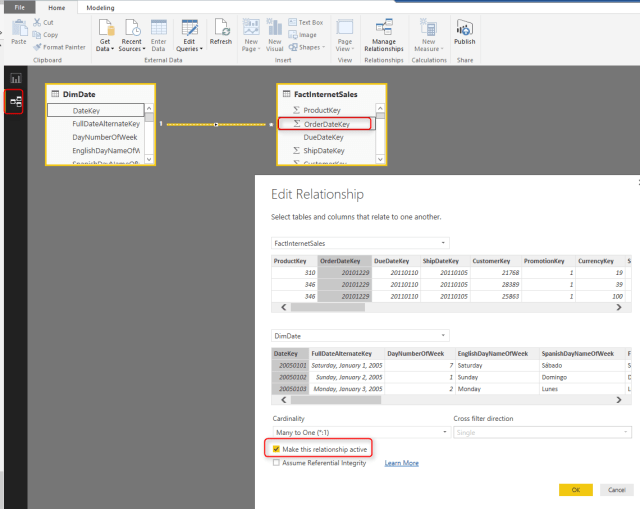Open the Shapes menu
This screenshot has width=640, height=509.
coord(307,47)
